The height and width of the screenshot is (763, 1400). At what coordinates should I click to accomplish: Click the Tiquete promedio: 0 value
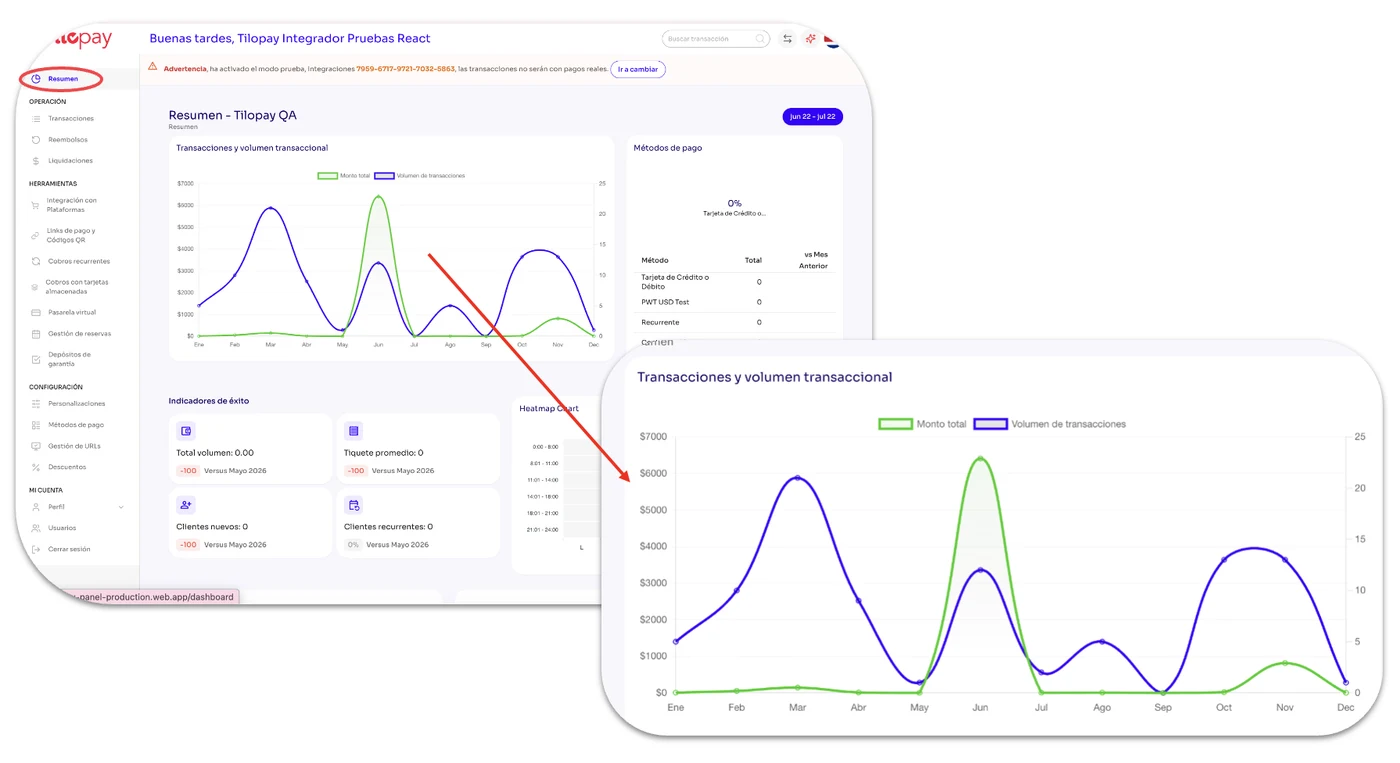pos(384,453)
